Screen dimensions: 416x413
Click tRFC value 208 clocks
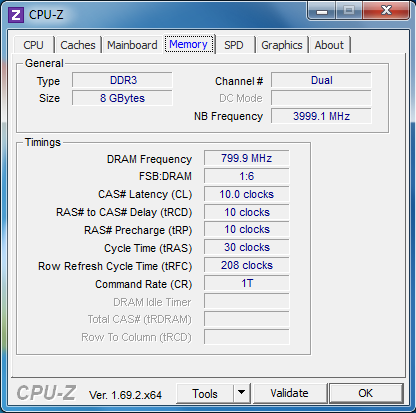pos(247,265)
